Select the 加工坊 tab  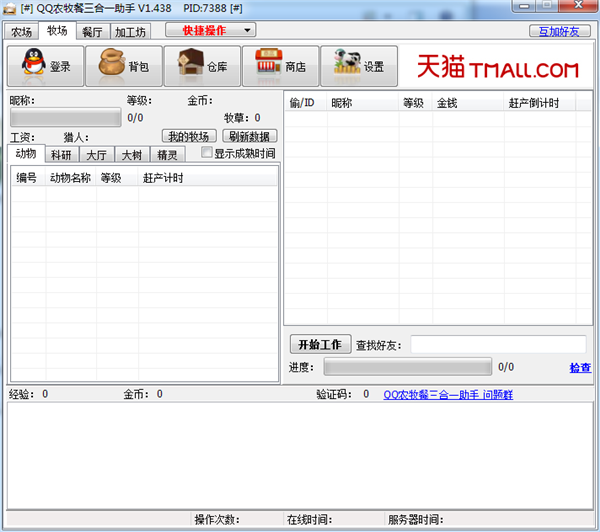click(128, 32)
